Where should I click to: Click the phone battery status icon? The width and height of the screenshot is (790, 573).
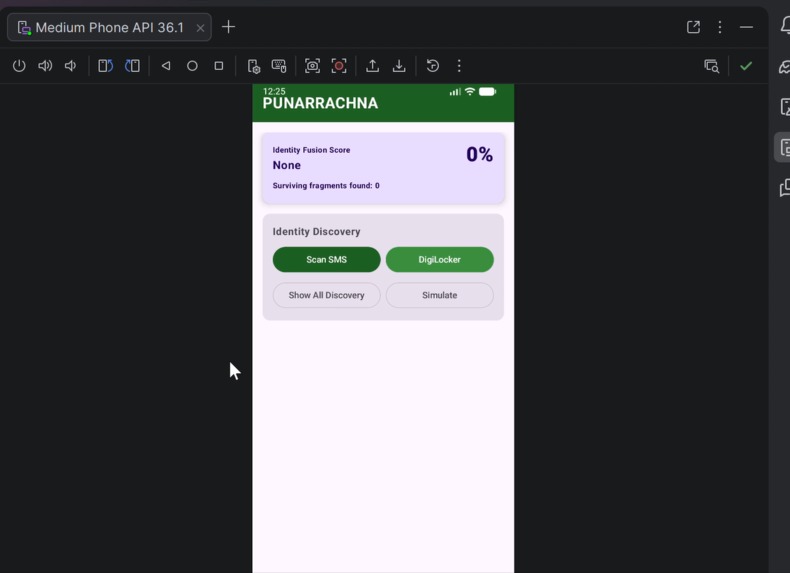click(x=487, y=92)
